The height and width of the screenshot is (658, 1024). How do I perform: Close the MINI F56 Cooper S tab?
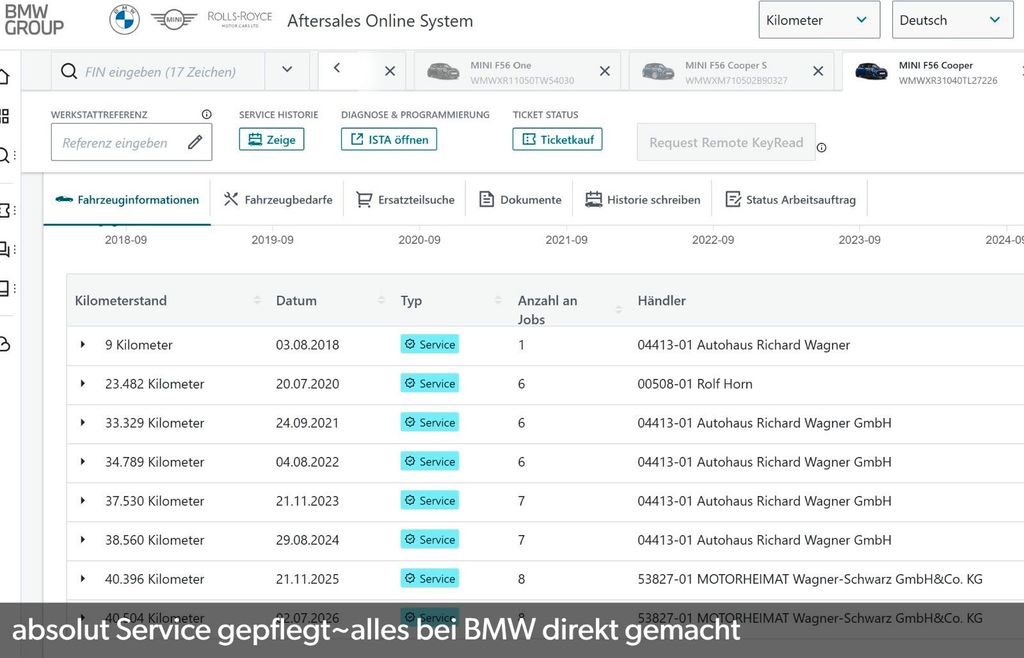(818, 71)
